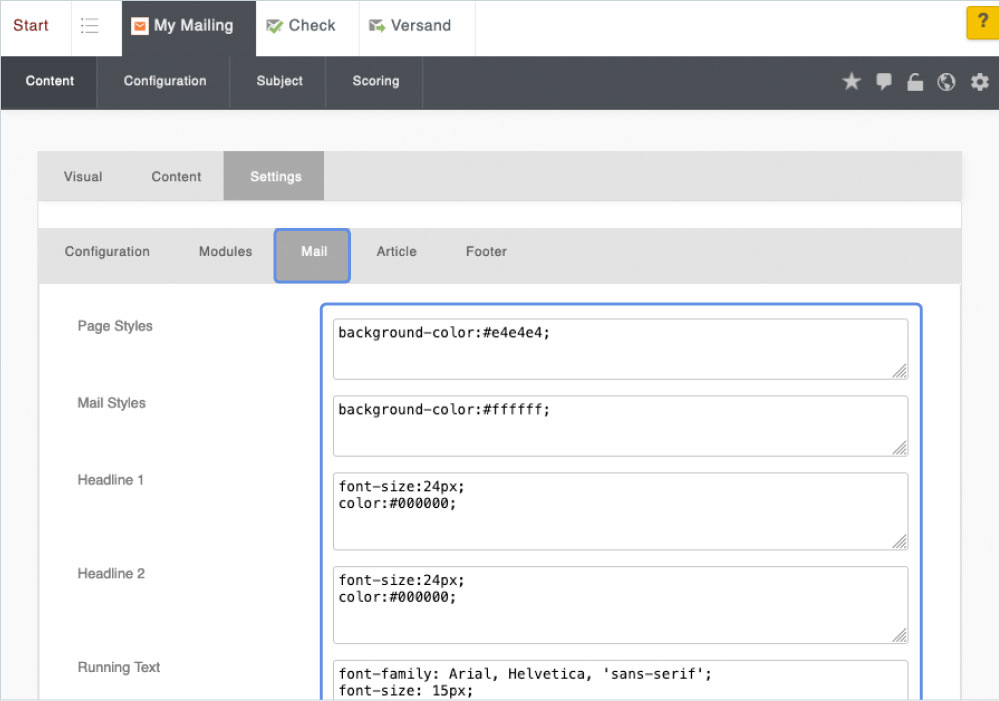1000x701 pixels.
Task: Click the Versand send icon
Action: [x=377, y=26]
